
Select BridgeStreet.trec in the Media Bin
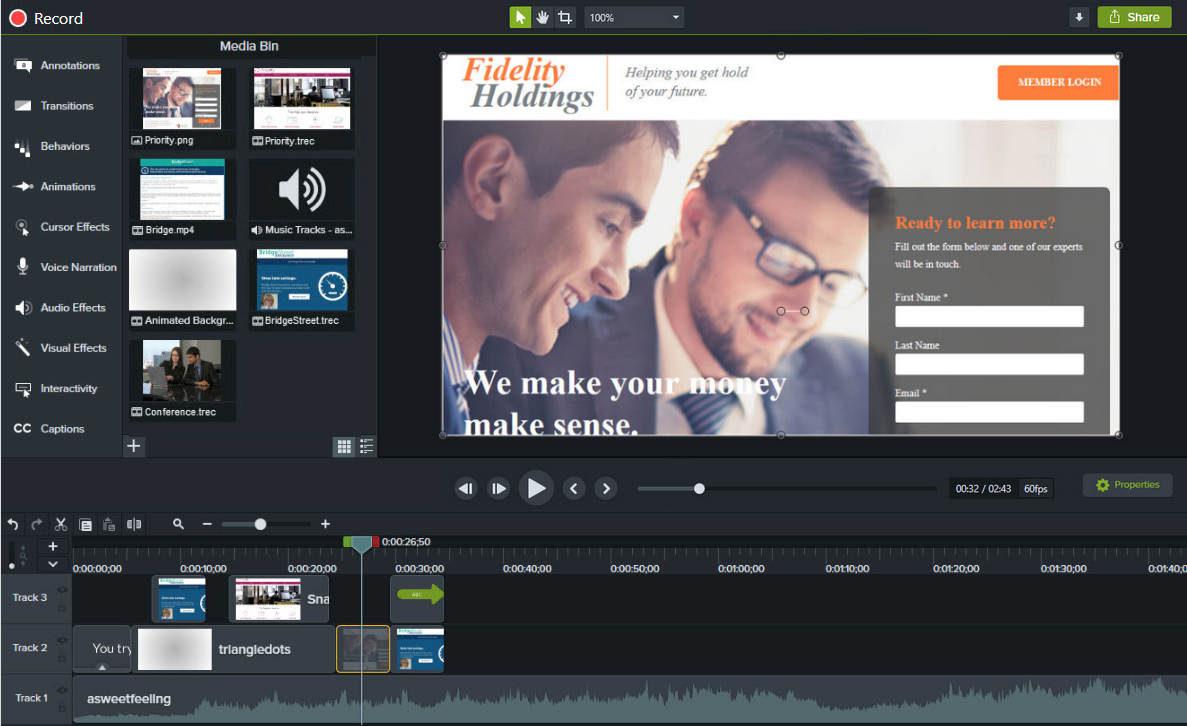tap(302, 289)
